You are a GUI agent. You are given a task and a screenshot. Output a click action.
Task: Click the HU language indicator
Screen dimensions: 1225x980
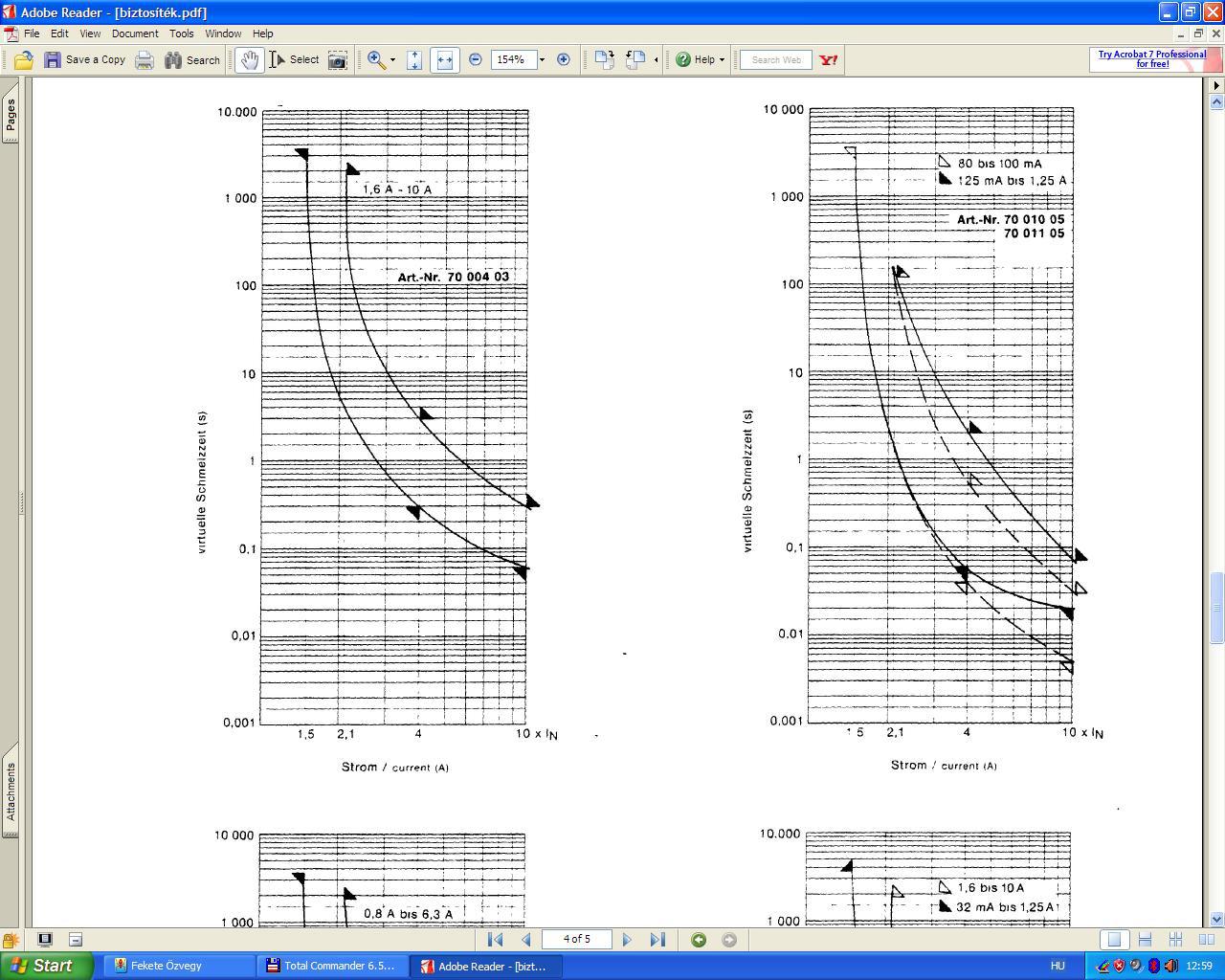(1058, 966)
